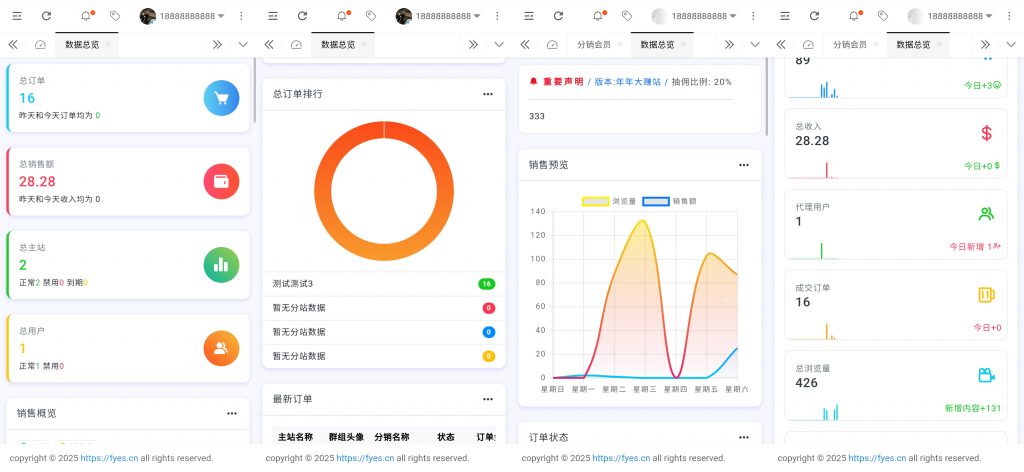Click the blue shopping cart icon on 总订单 card
Screen dimensions: 1024x472
[x=221, y=98]
